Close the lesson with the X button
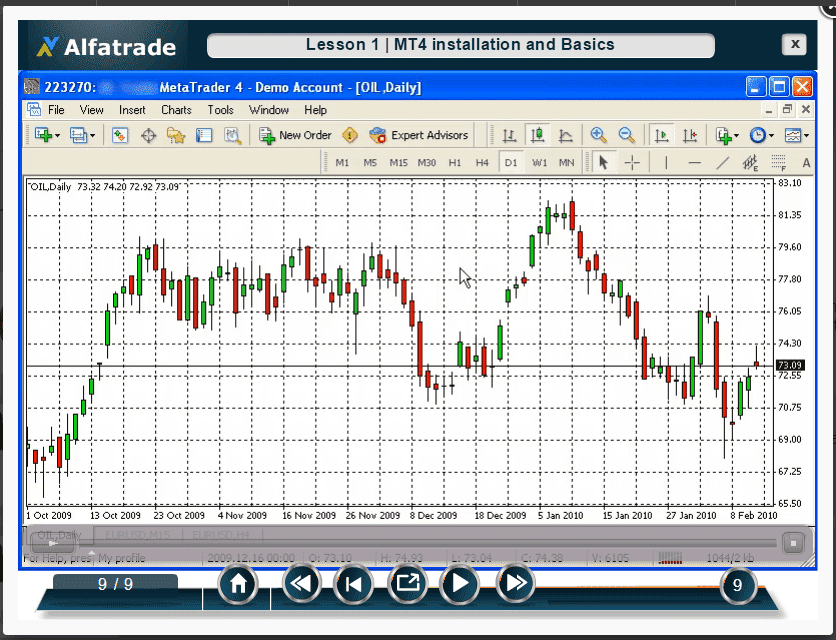The height and width of the screenshot is (640, 836). (794, 45)
